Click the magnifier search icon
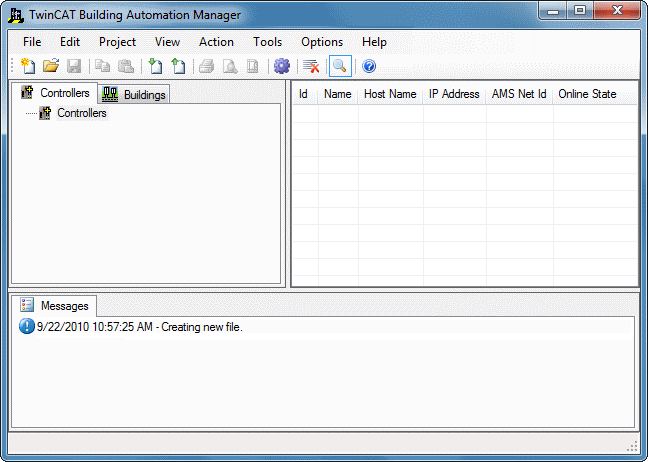 pos(340,66)
